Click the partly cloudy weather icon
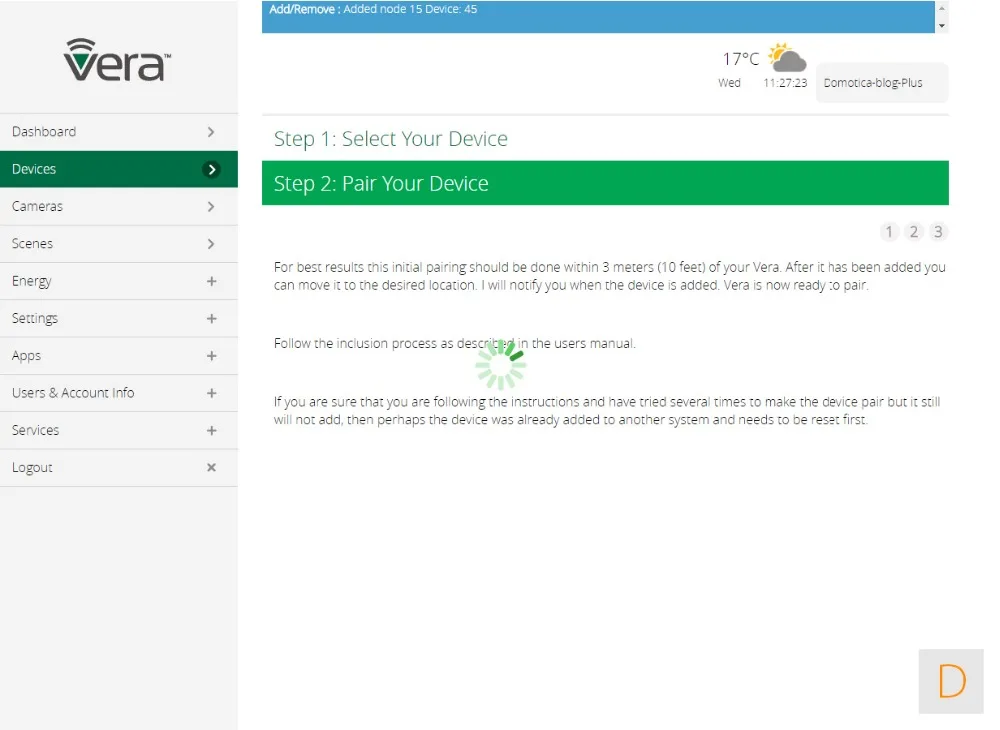This screenshot has height=730, width=1000. 786,57
